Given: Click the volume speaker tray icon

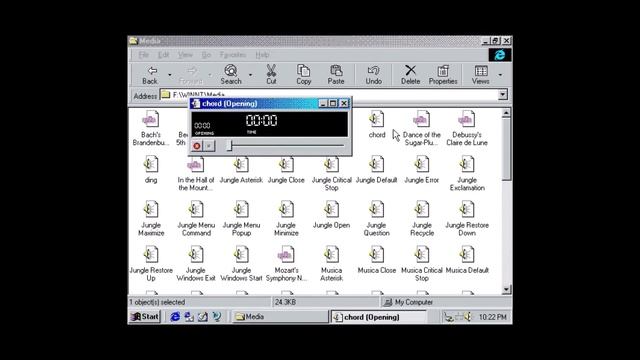Looking at the screenshot, I should click(x=468, y=316).
